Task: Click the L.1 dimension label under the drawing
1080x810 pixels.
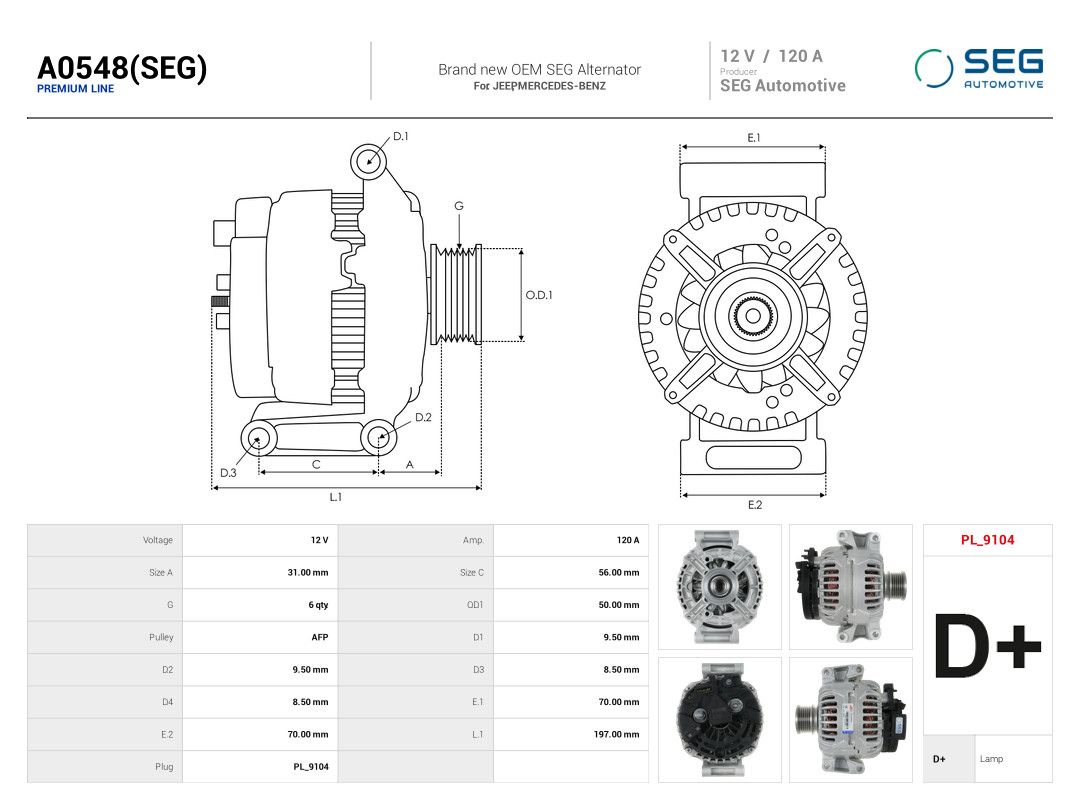Action: point(335,497)
